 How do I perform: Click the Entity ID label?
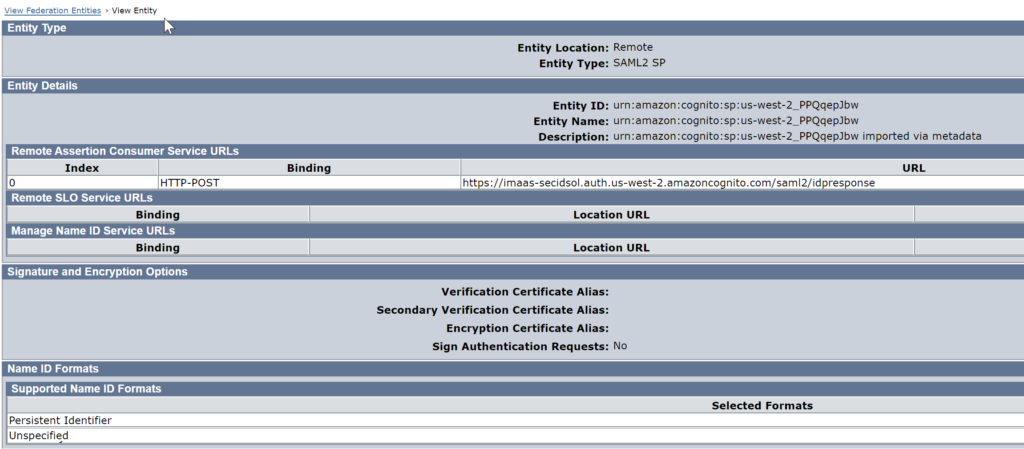click(x=581, y=106)
